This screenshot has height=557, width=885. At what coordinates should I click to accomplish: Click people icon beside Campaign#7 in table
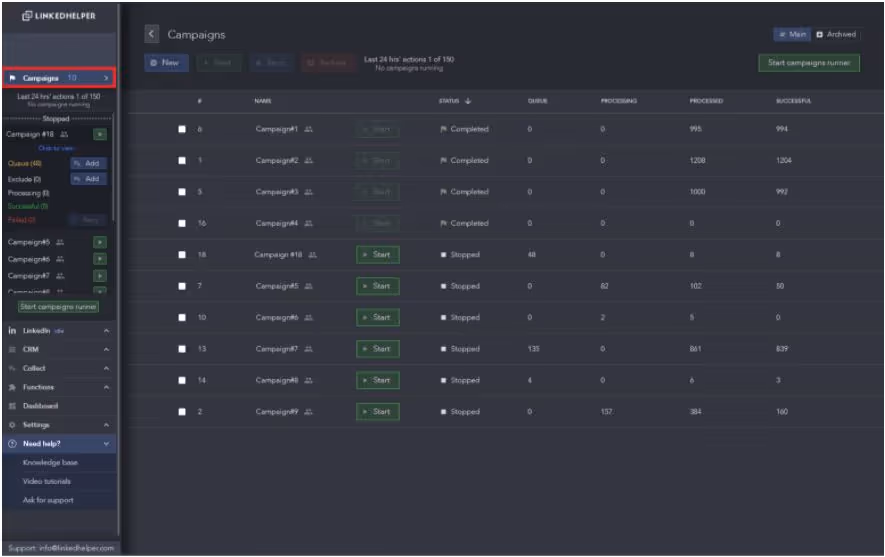[x=308, y=349]
